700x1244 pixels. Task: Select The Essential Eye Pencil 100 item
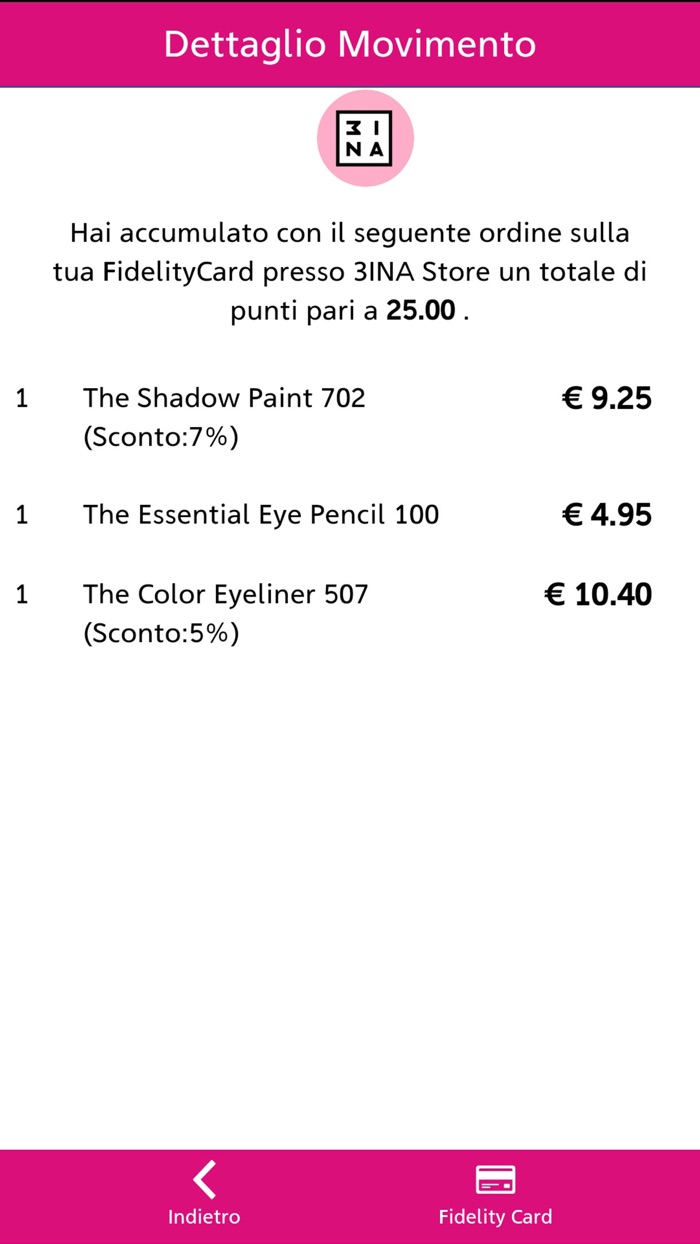point(261,514)
